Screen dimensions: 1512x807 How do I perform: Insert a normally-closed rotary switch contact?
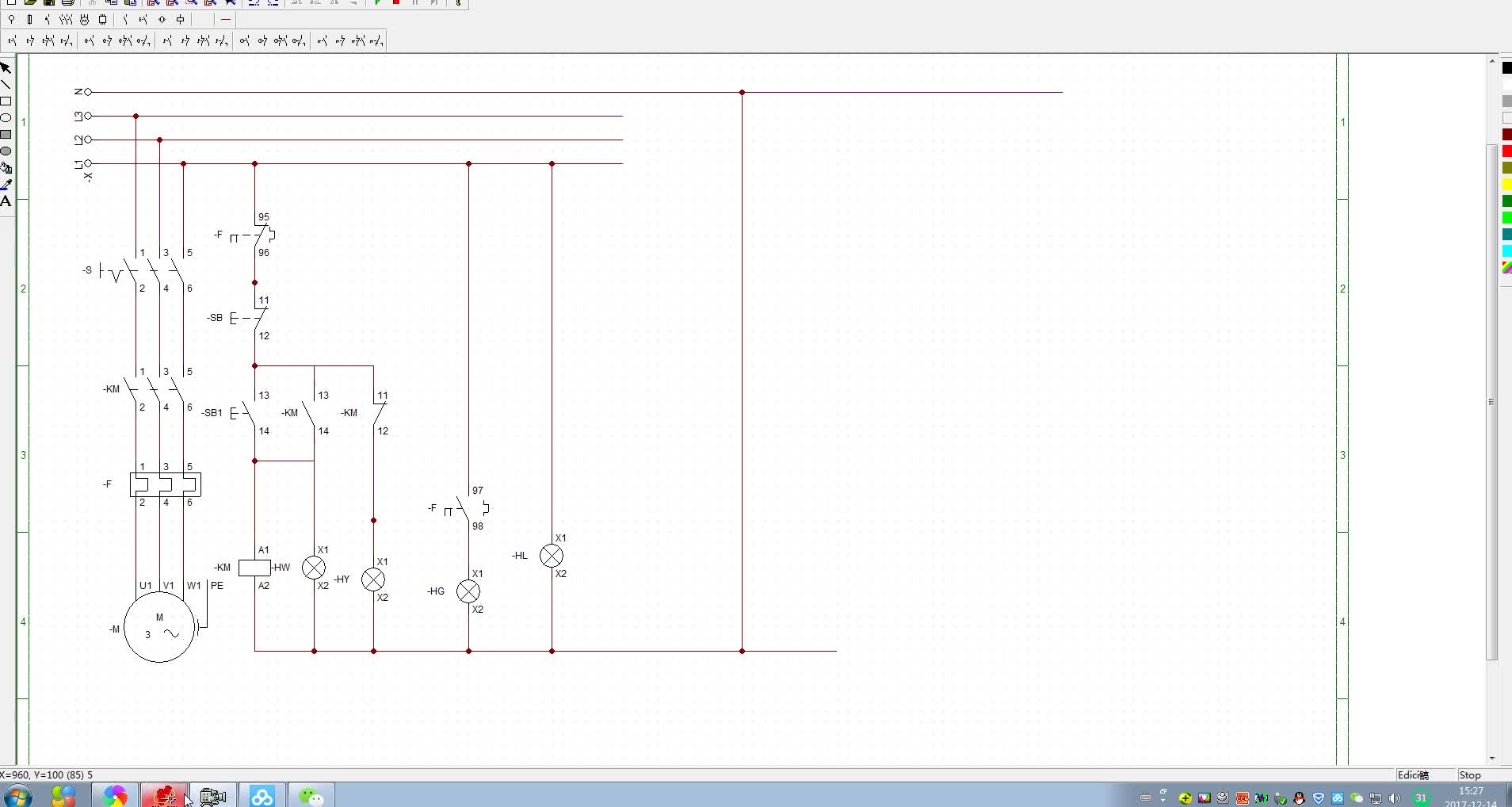(x=108, y=40)
